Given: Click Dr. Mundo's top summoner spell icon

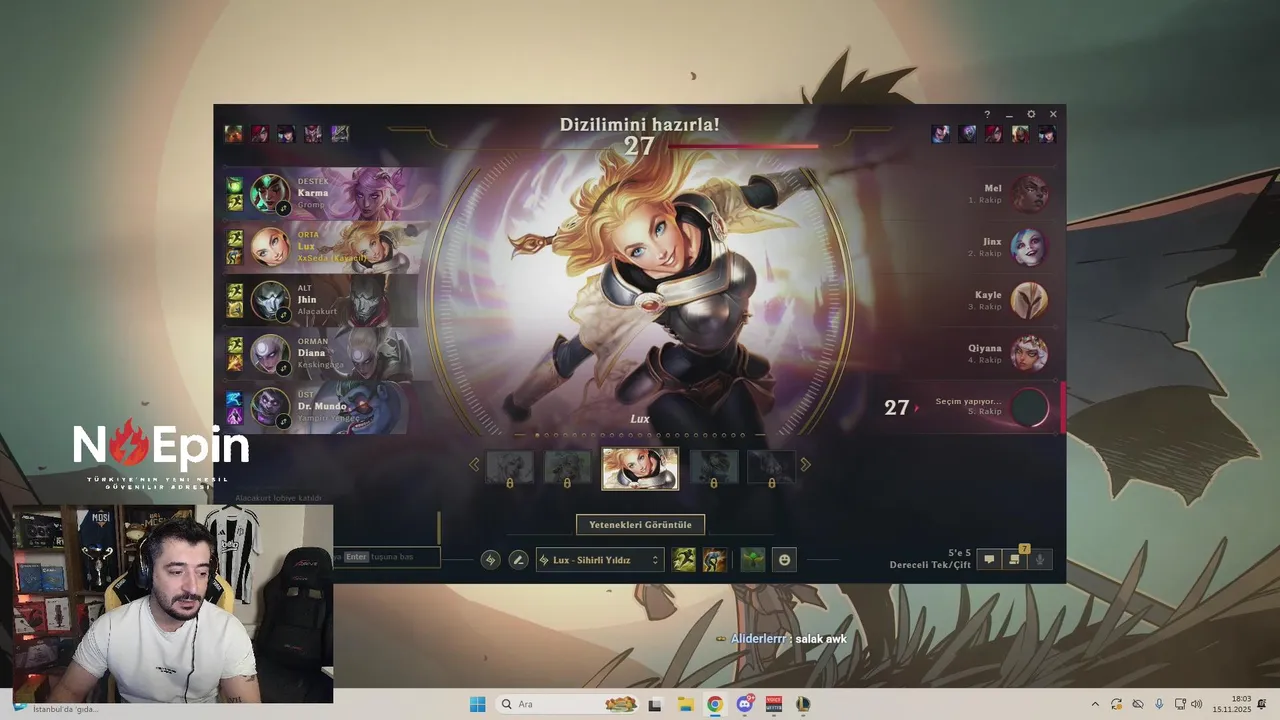Looking at the screenshot, I should coord(234,399).
